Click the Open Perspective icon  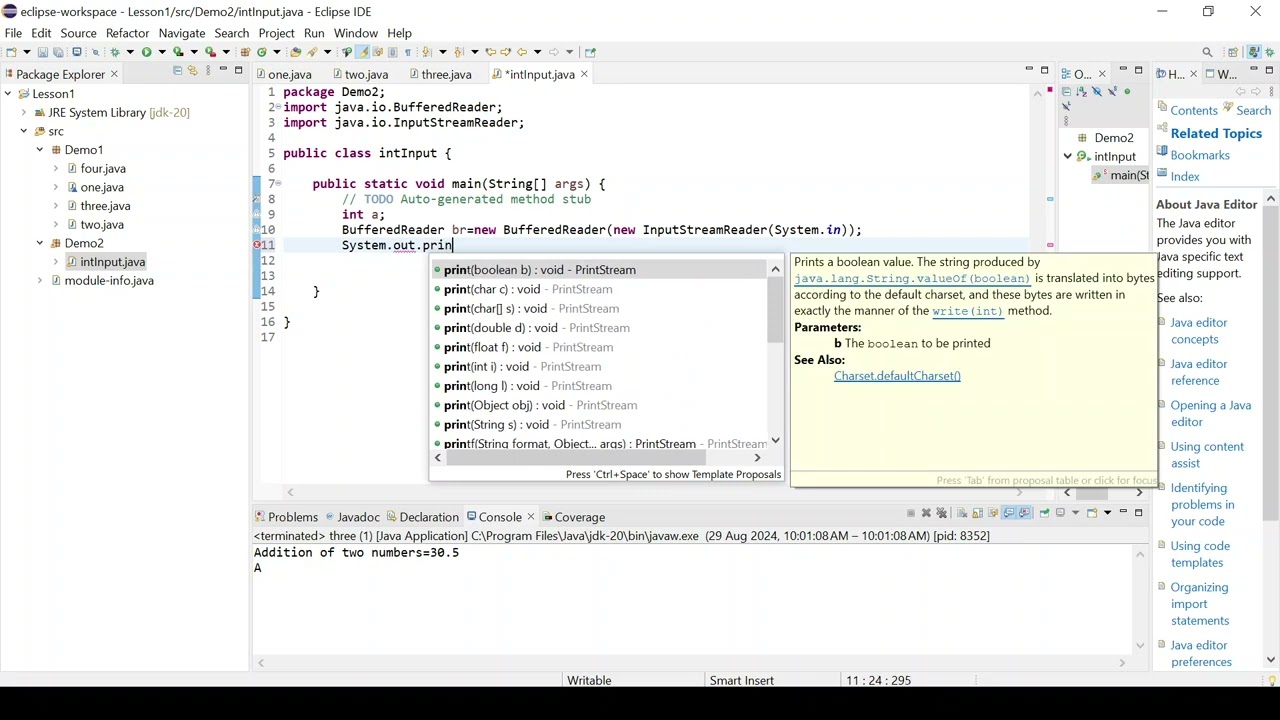(x=1233, y=52)
